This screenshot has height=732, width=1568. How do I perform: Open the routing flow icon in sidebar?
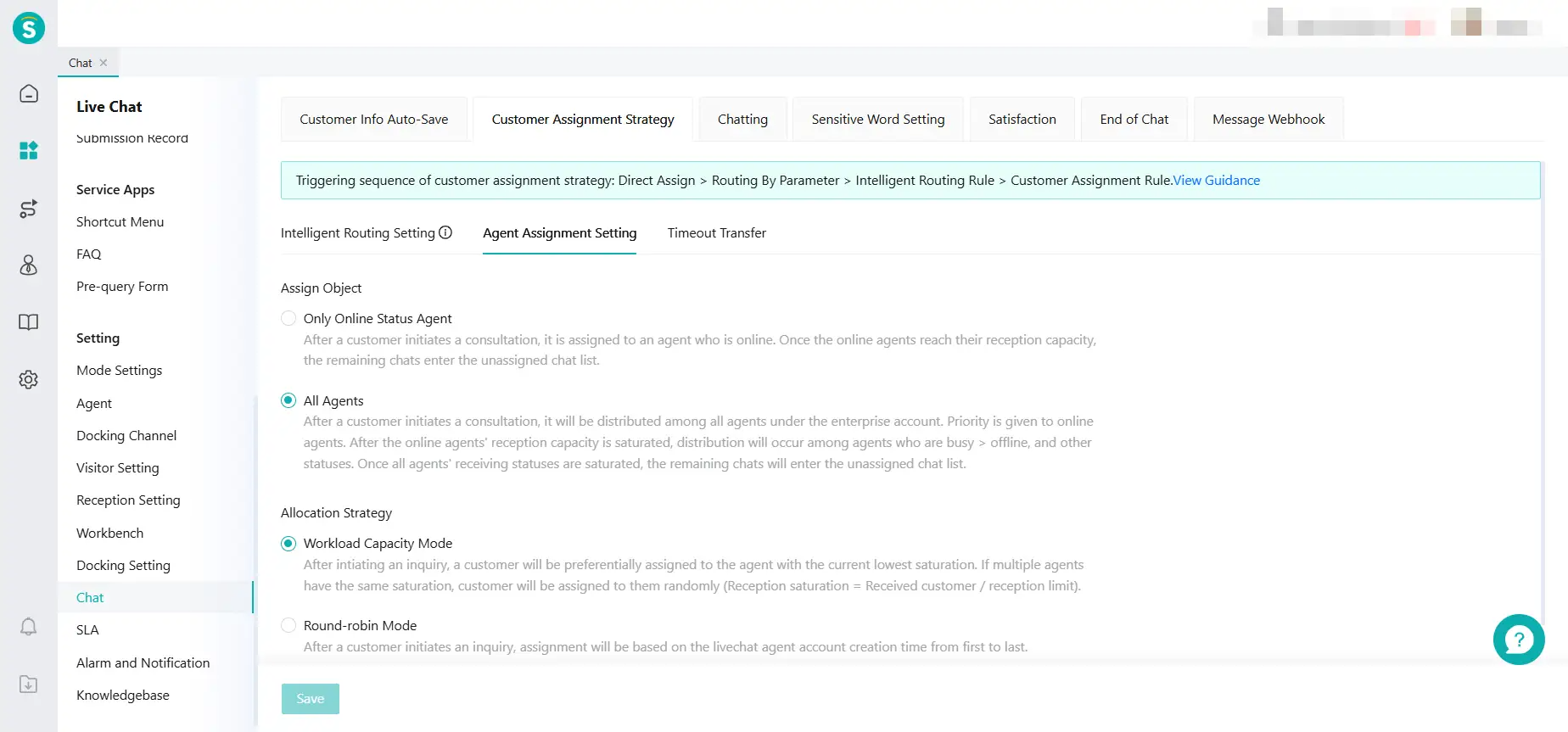coord(29,209)
